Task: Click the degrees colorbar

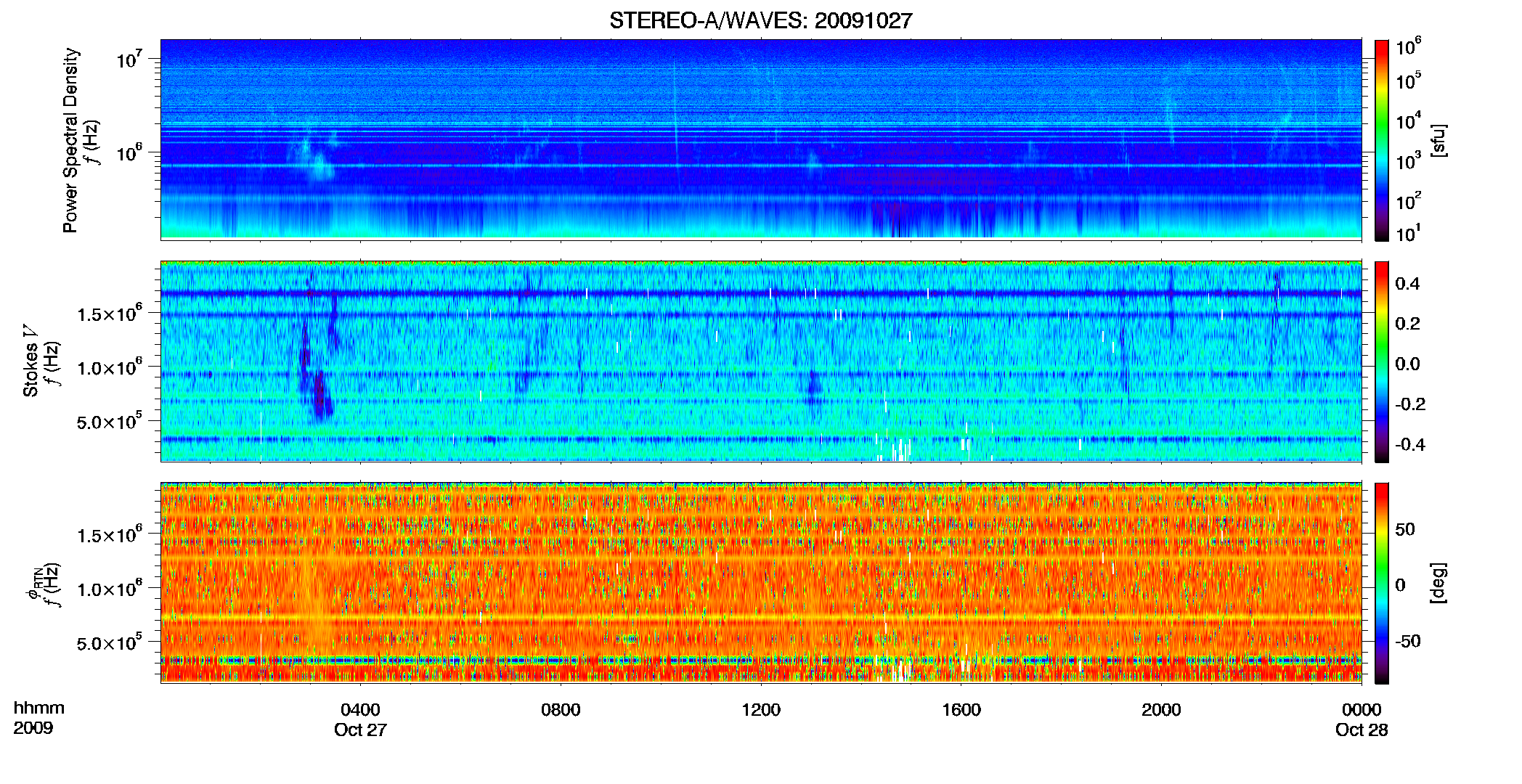Action: click(1381, 583)
